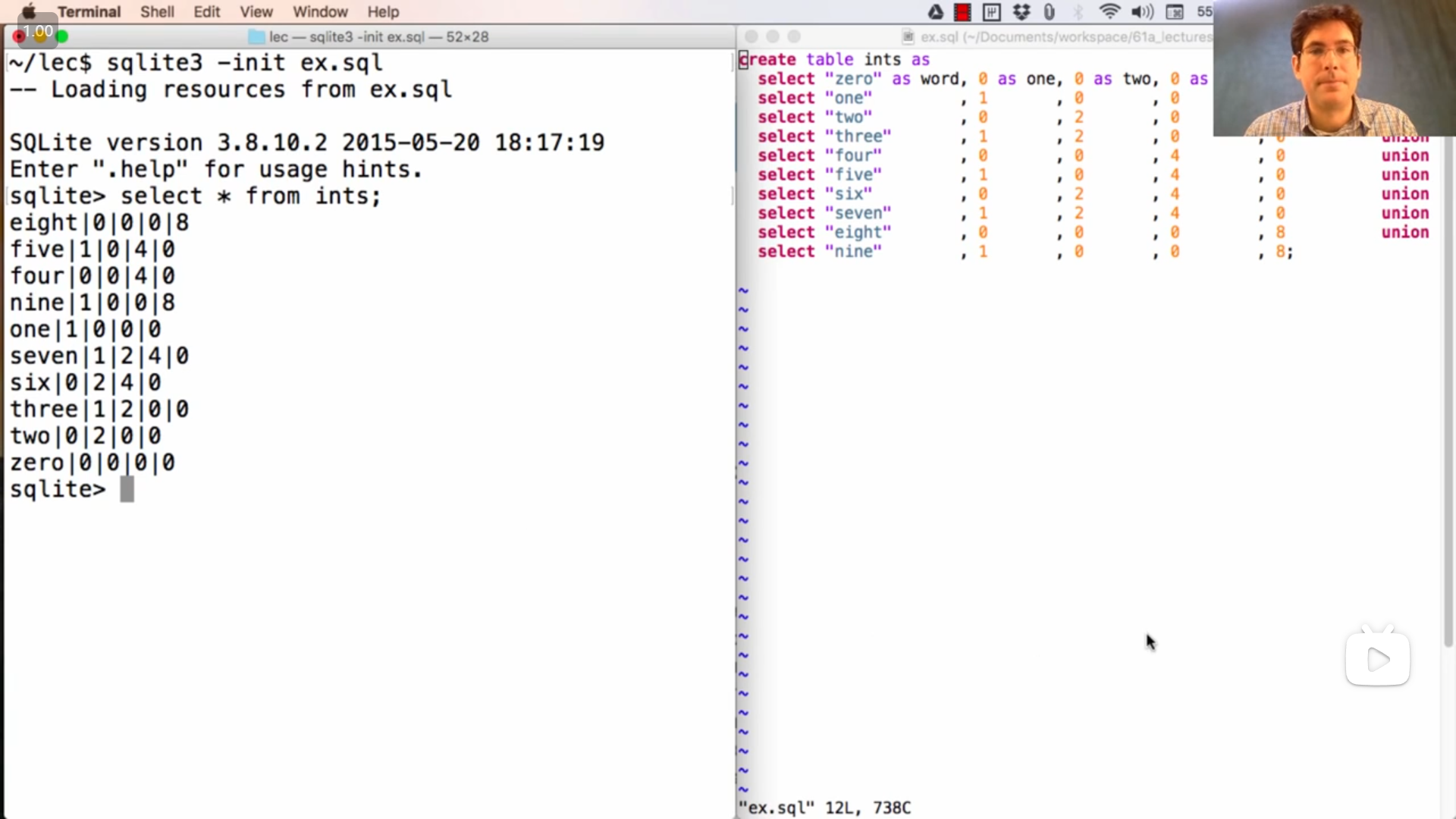Click the Google Drive menu bar icon
The width and height of the screenshot is (1456, 819).
coord(936,11)
